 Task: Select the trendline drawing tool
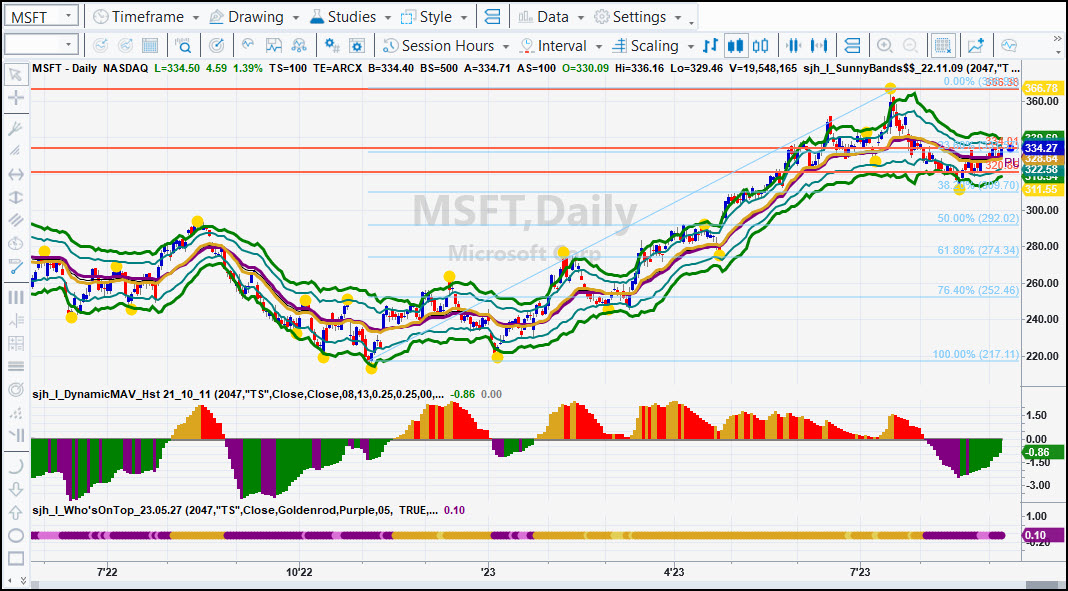(16, 266)
